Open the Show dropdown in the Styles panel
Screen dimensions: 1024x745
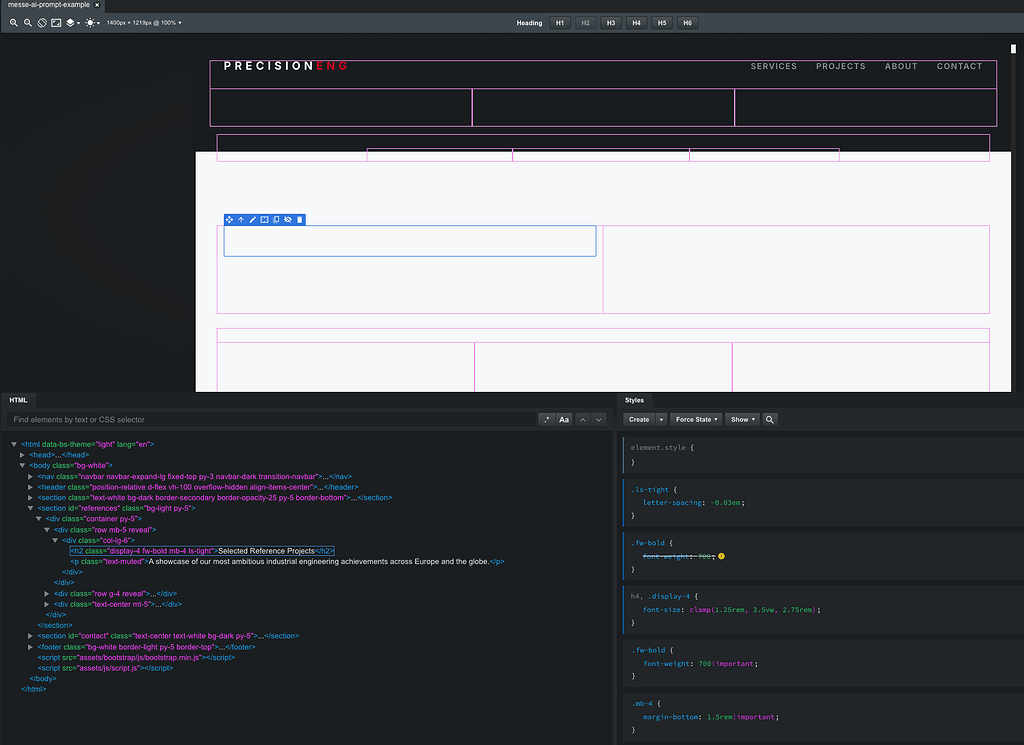pyautogui.click(x=743, y=420)
